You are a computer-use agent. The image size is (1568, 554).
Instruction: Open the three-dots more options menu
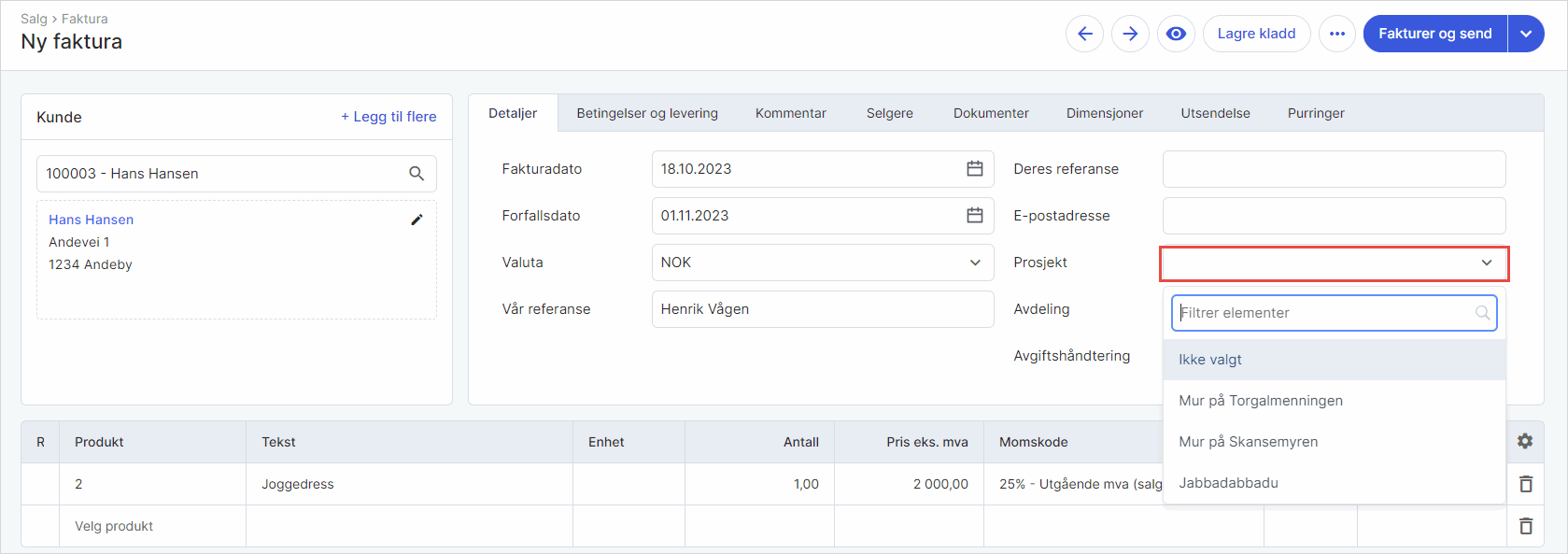point(1336,34)
